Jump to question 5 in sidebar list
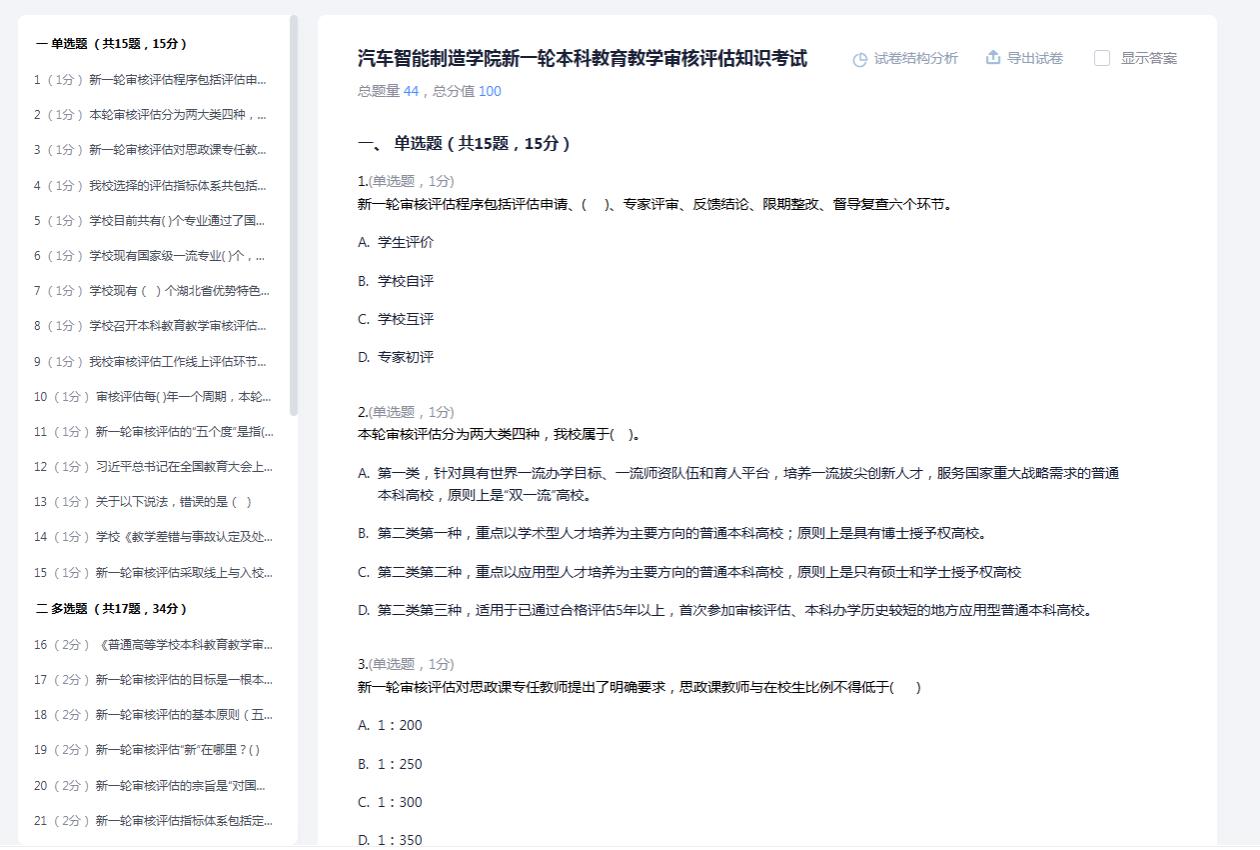Screen dimensions: 1260x850 point(150,221)
